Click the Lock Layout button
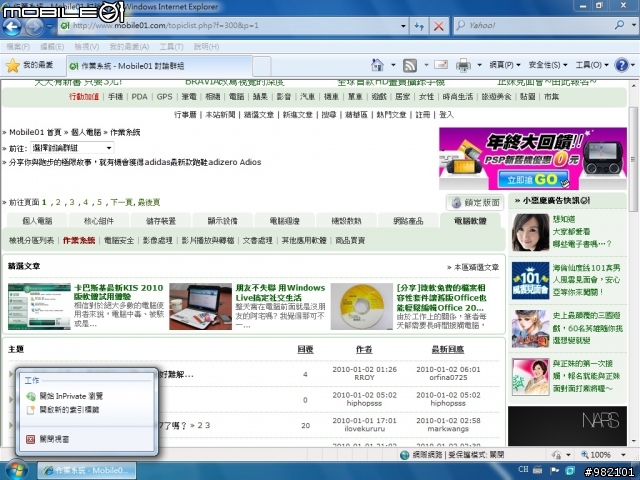The height and width of the screenshot is (480, 640). pyautogui.click(x=475, y=202)
